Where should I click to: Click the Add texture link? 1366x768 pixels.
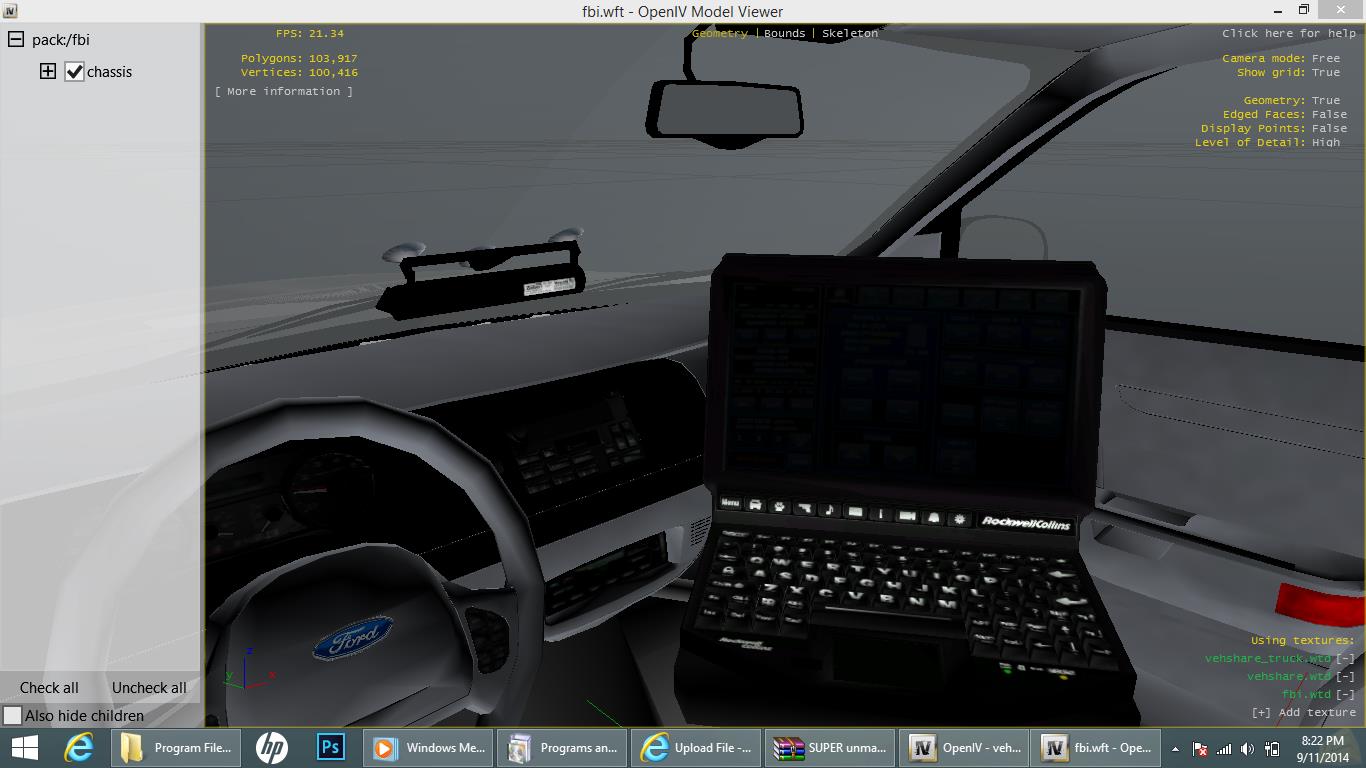(1303, 712)
